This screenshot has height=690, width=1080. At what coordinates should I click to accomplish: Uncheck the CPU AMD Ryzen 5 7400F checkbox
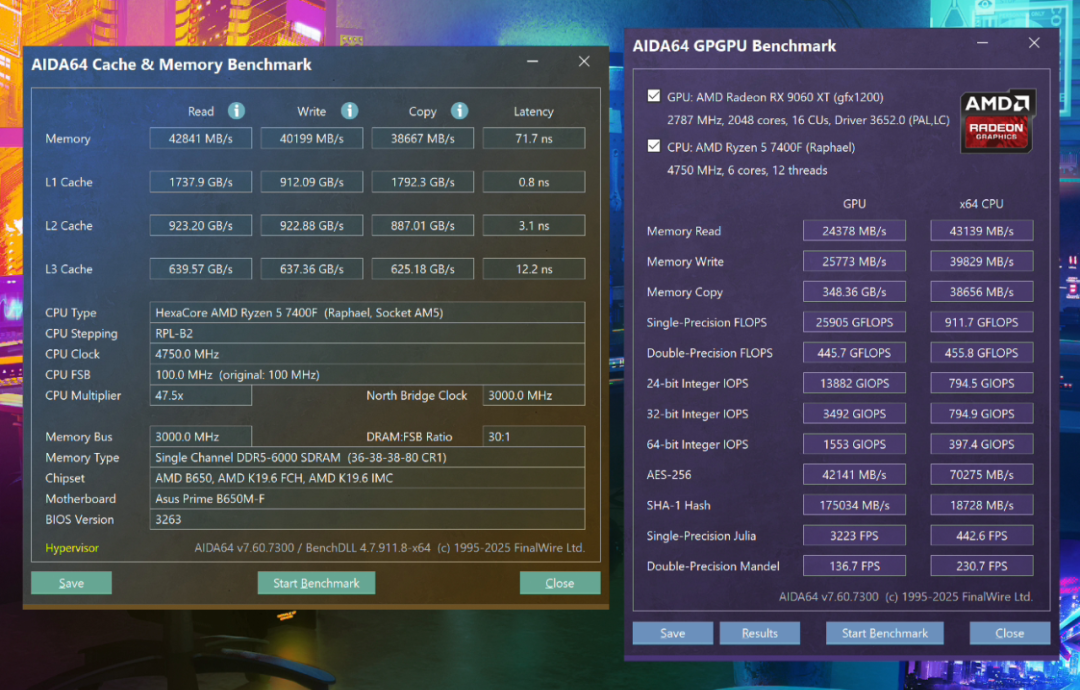[654, 146]
